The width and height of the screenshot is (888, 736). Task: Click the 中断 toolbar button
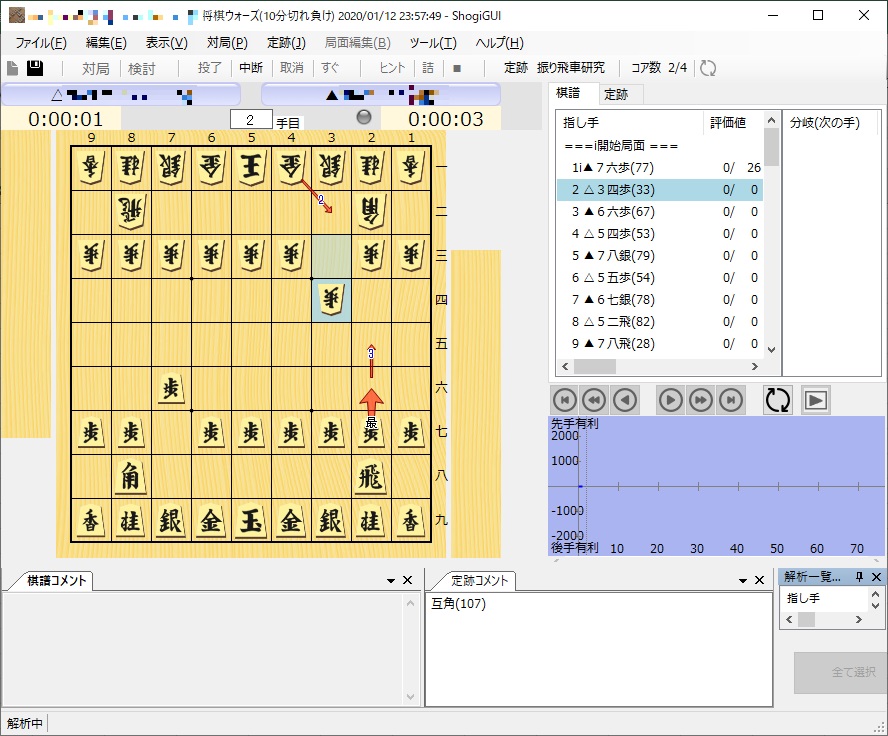(x=251, y=68)
